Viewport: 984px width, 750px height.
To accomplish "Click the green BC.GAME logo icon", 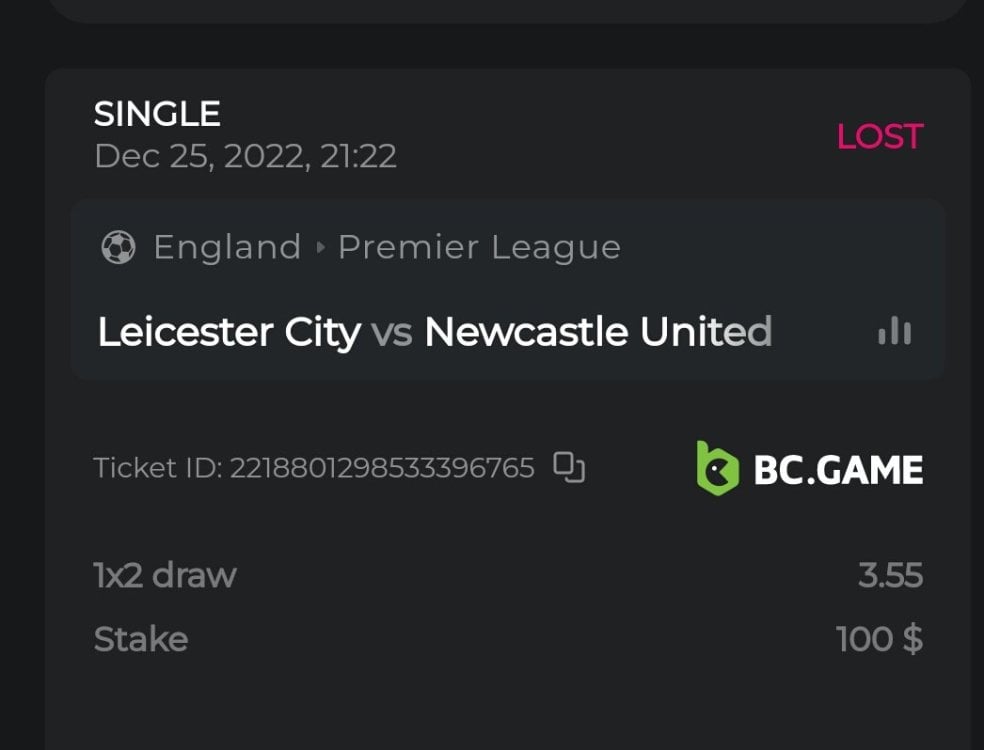I will point(717,468).
